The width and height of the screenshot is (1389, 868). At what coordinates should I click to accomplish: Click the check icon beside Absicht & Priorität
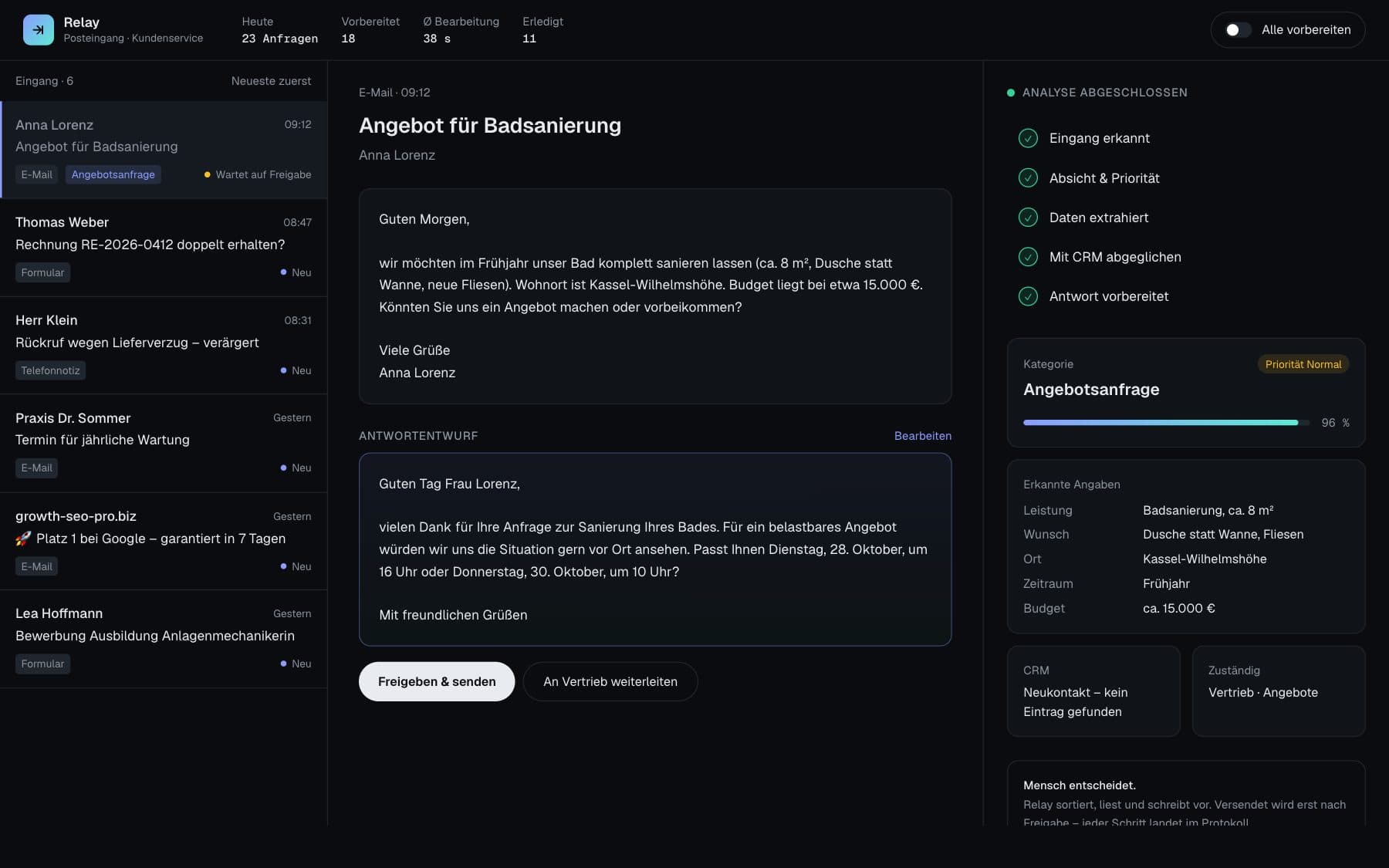point(1028,178)
